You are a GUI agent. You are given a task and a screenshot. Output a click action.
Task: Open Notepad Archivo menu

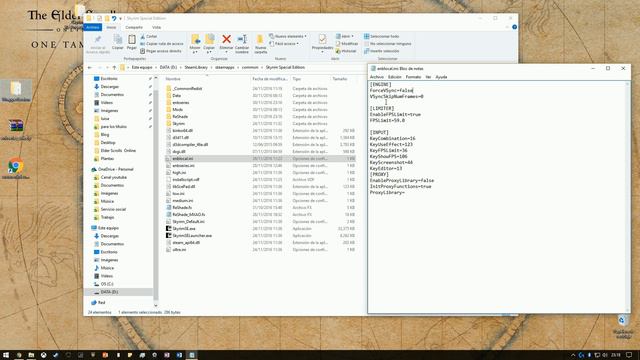click(x=376, y=77)
